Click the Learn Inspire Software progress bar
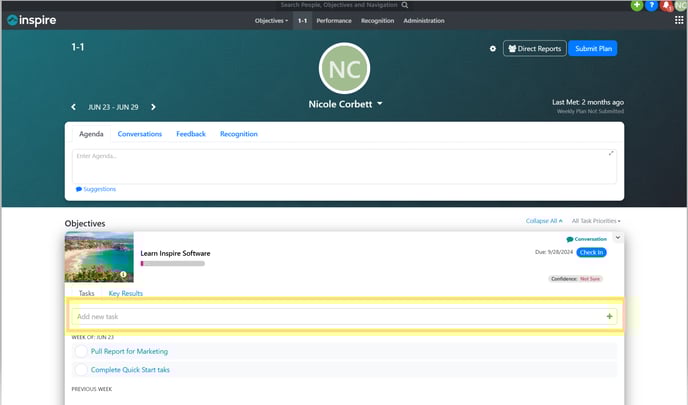Image resolution: width=688 pixels, height=405 pixels. pyautogui.click(x=172, y=264)
